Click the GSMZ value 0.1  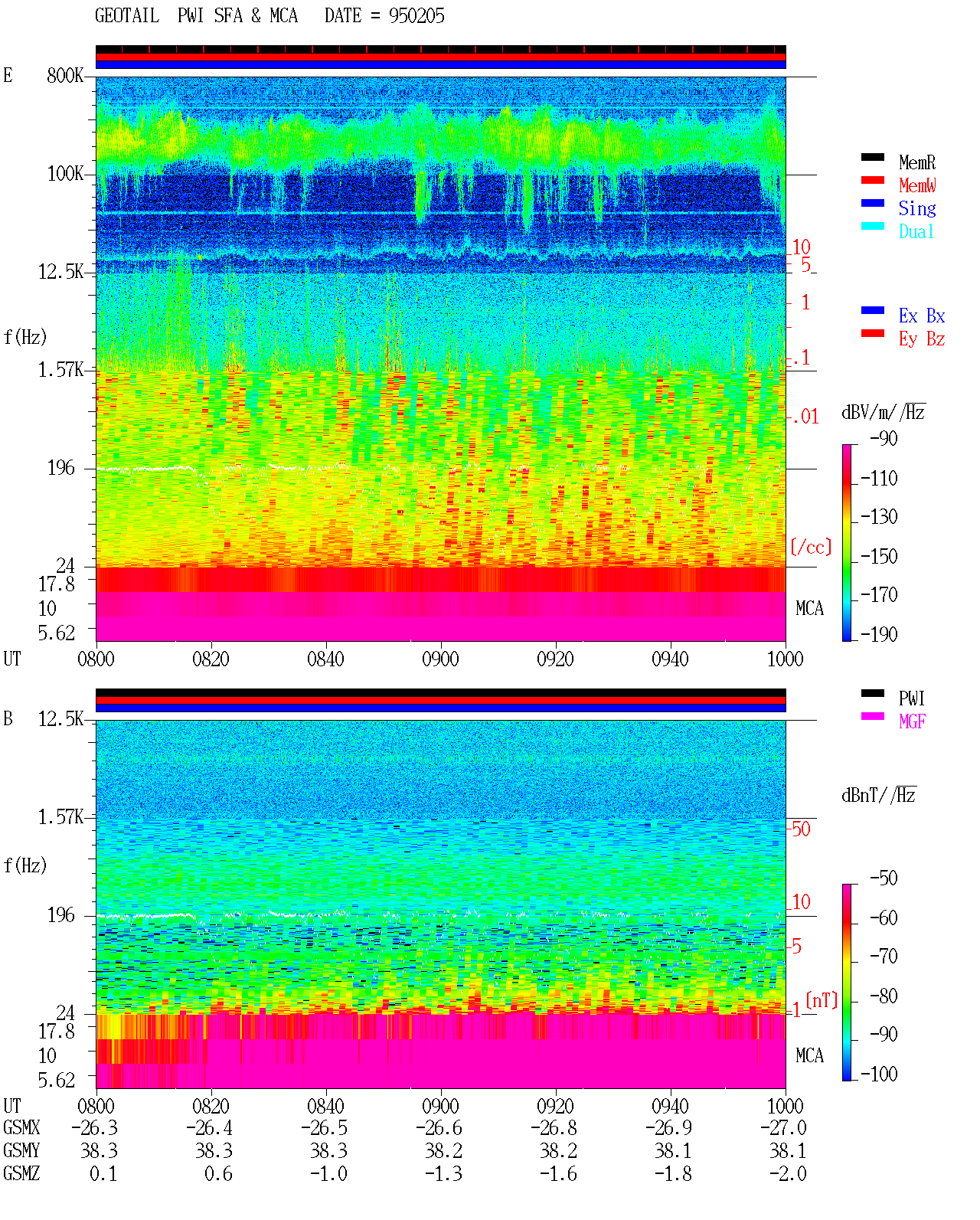click(x=103, y=1174)
